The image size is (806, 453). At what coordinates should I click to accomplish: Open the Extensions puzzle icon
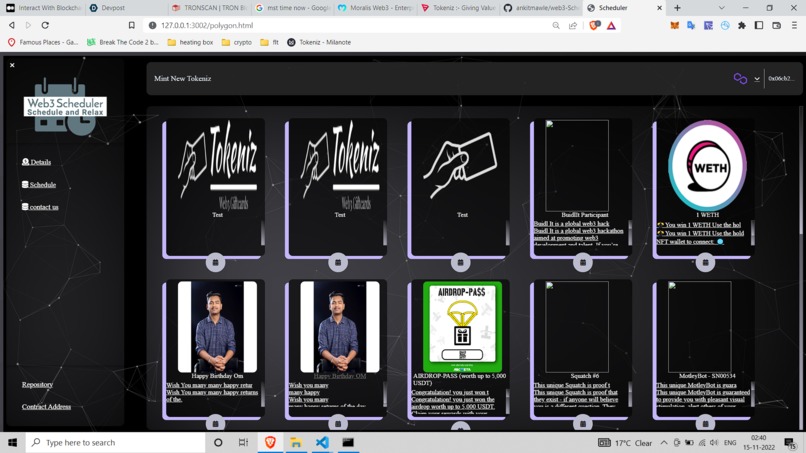click(x=742, y=25)
